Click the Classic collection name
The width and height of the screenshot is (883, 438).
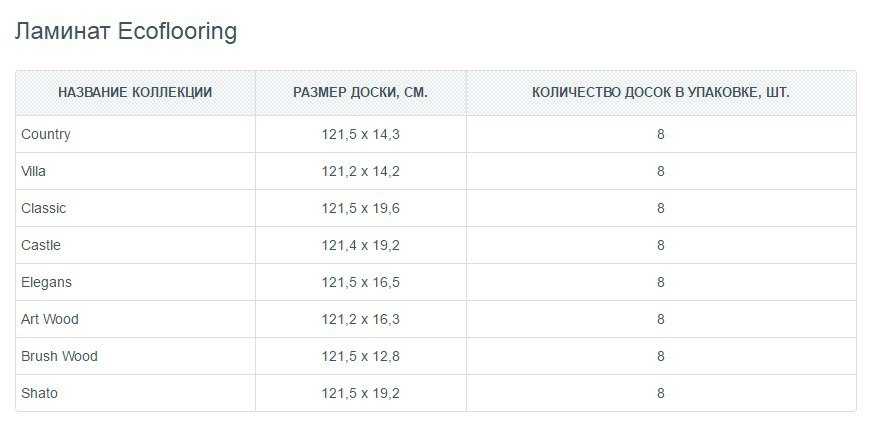(x=43, y=208)
